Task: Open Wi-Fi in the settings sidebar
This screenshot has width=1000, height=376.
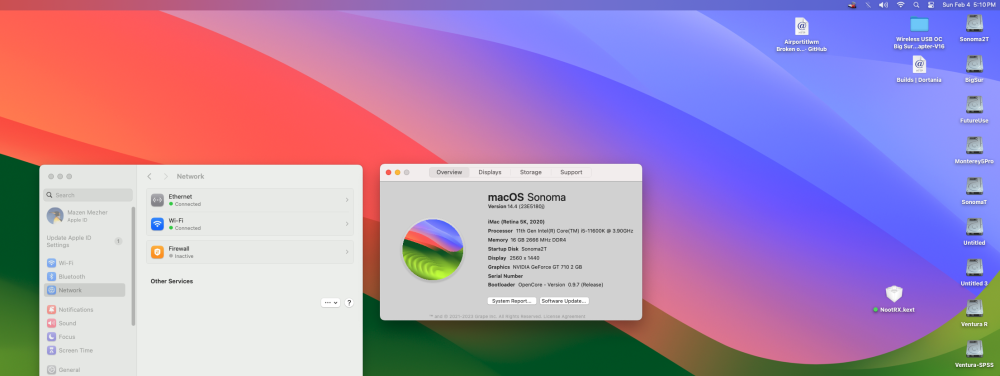Action: 85,263
